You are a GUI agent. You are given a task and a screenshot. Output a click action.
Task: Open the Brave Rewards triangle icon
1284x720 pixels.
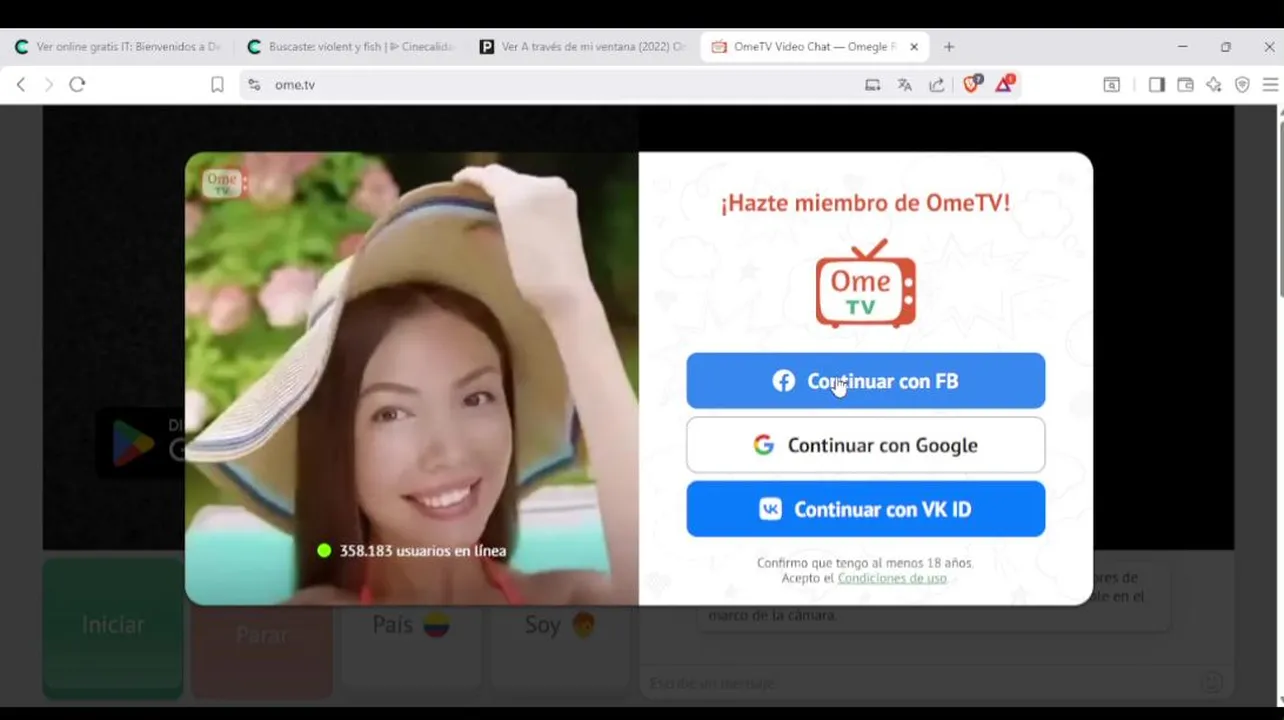(x=1004, y=84)
